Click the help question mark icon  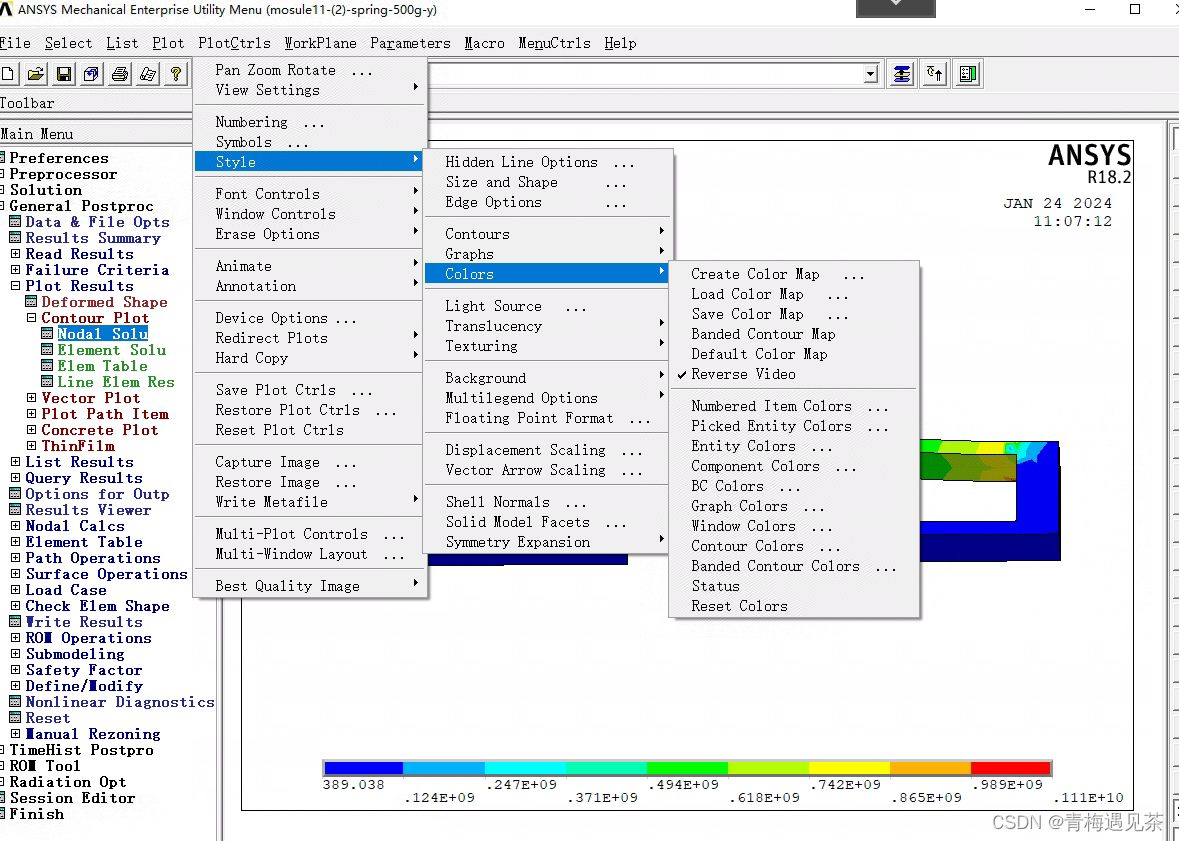tap(176, 74)
